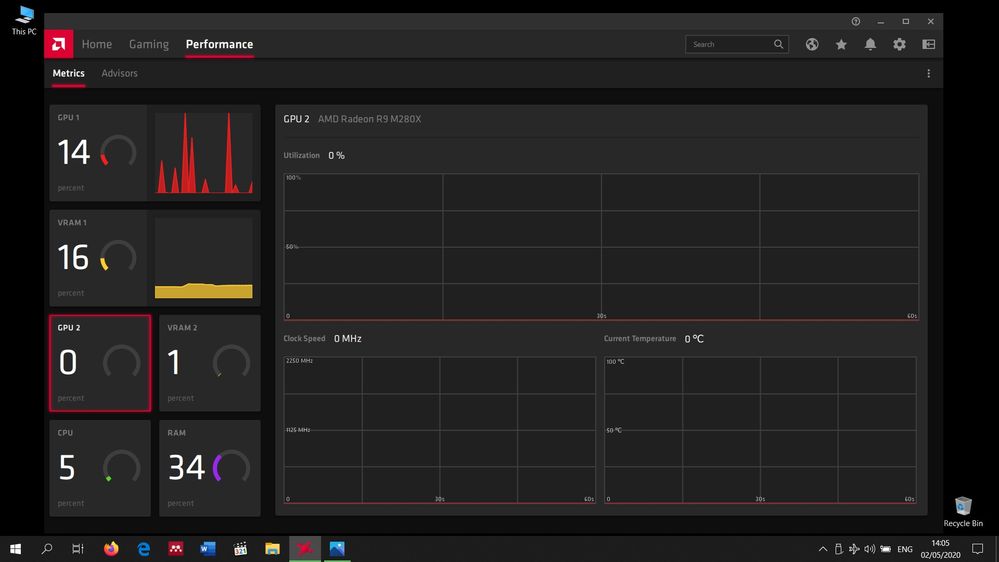The image size is (999, 562).
Task: Click the VRAM 1 yellow gauge dial
Action: click(119, 257)
